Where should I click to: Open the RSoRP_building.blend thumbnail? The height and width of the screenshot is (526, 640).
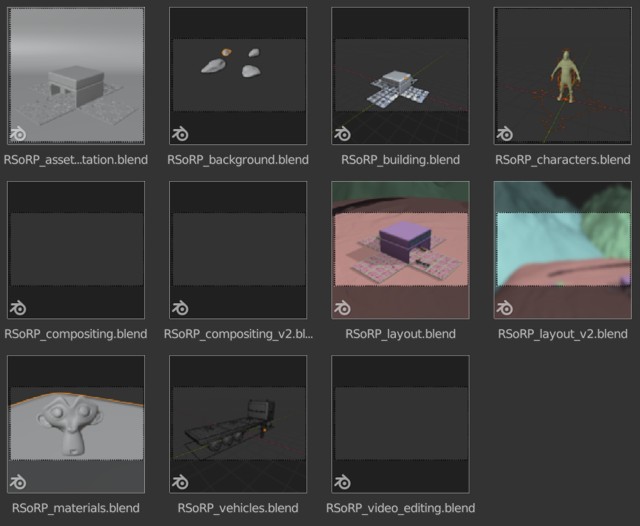pos(400,76)
